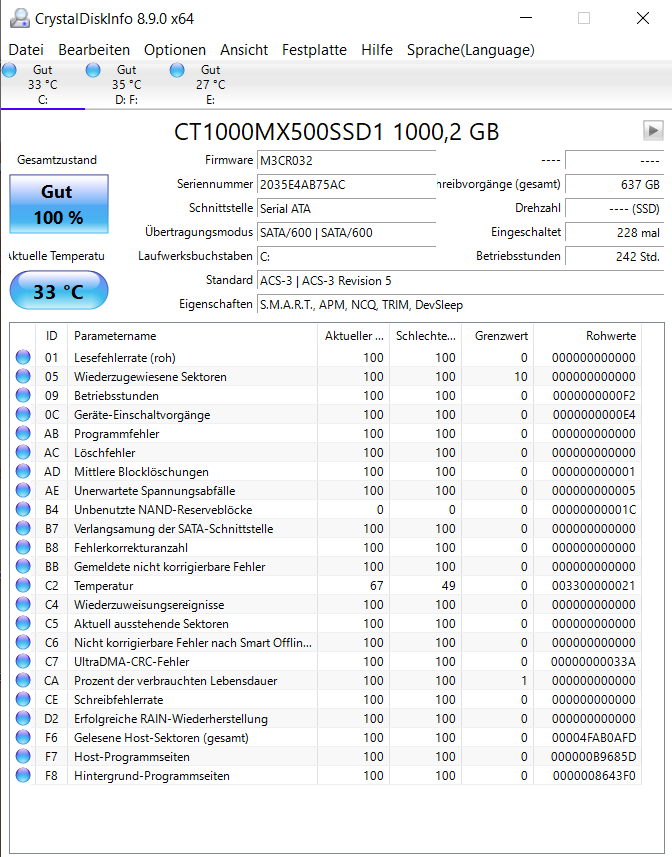Click the status orb of Prozent der verbrauchten Lebensdauer
The height and width of the screenshot is (857, 672).
(23, 680)
